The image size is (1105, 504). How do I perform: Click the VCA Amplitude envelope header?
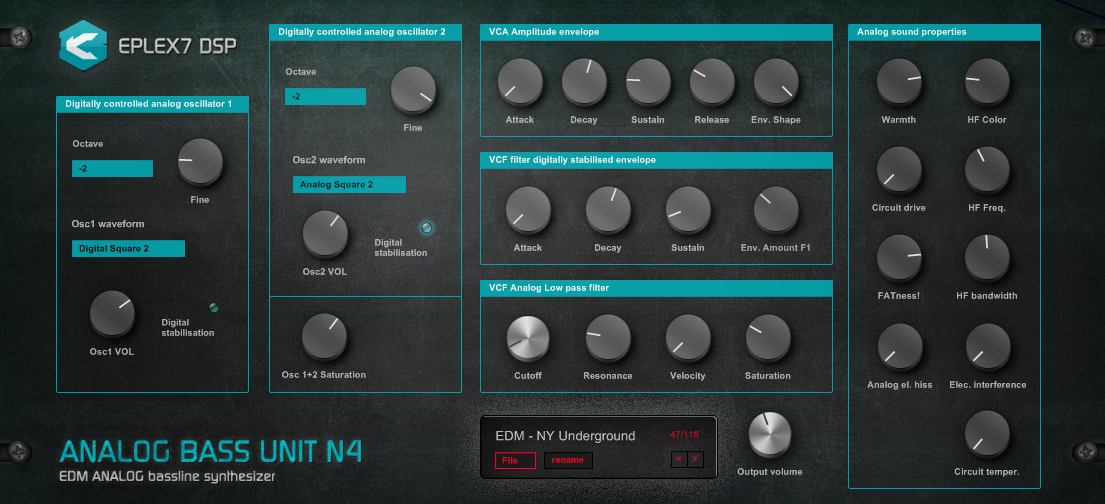pos(656,32)
